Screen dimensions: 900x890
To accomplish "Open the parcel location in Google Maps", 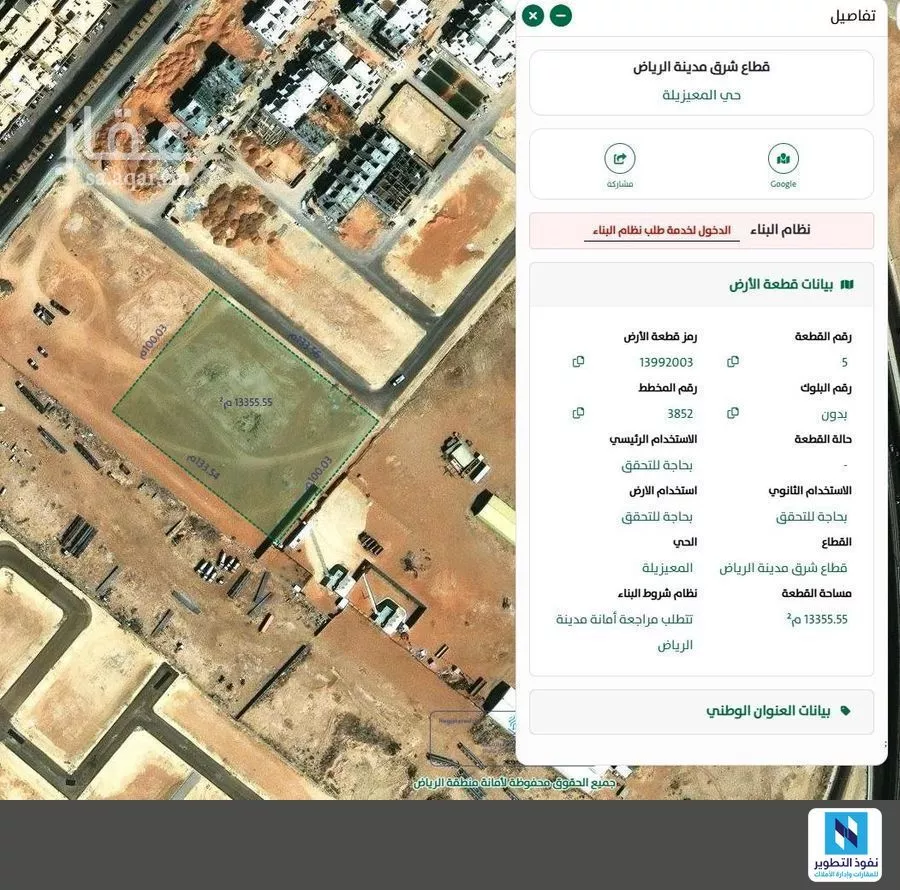I will (x=783, y=158).
